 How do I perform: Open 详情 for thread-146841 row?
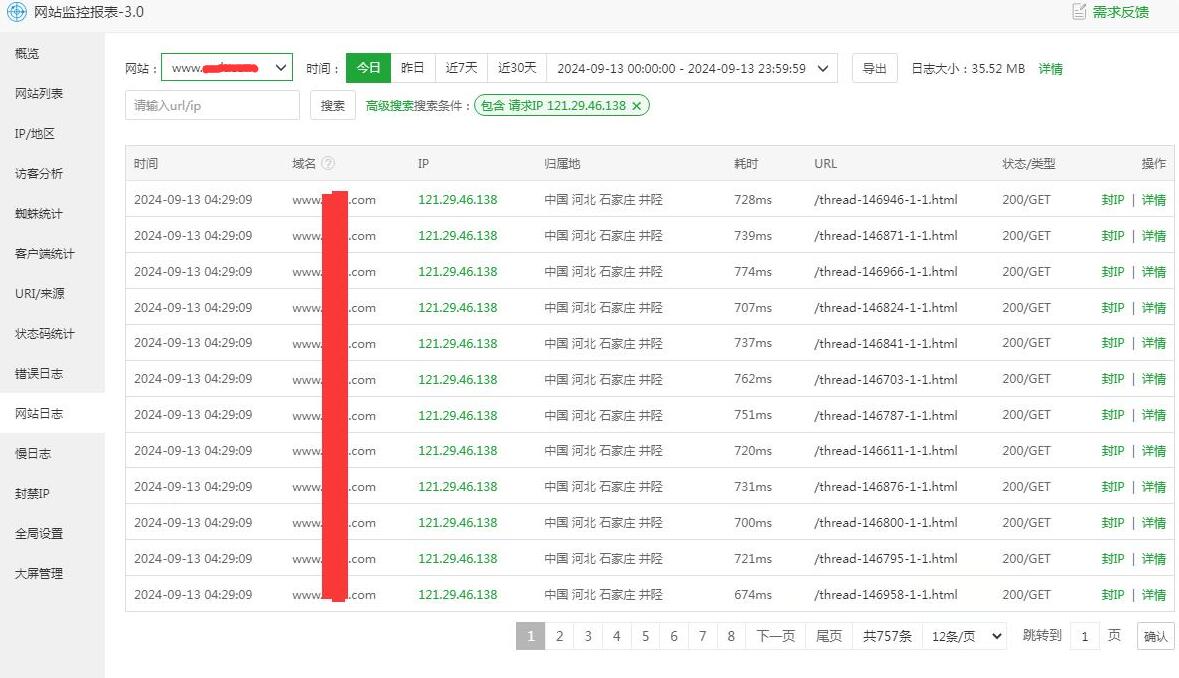click(1153, 343)
